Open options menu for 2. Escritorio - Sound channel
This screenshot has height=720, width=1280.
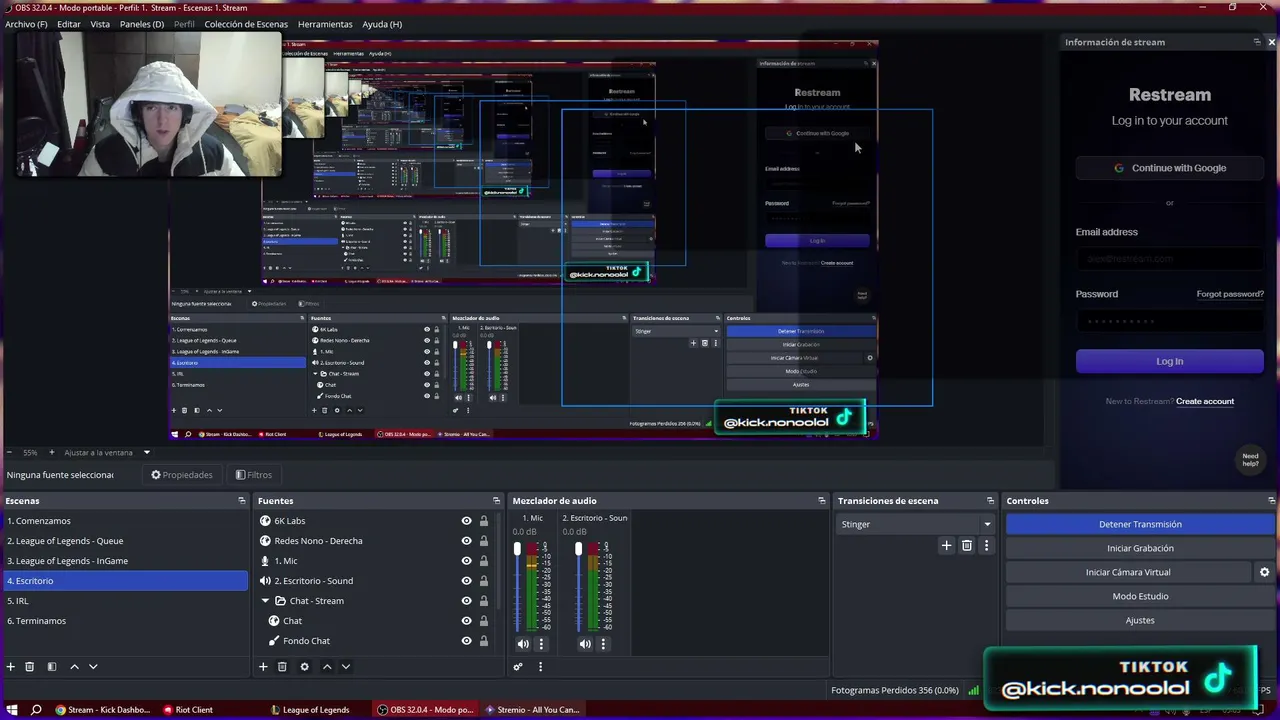click(x=603, y=644)
